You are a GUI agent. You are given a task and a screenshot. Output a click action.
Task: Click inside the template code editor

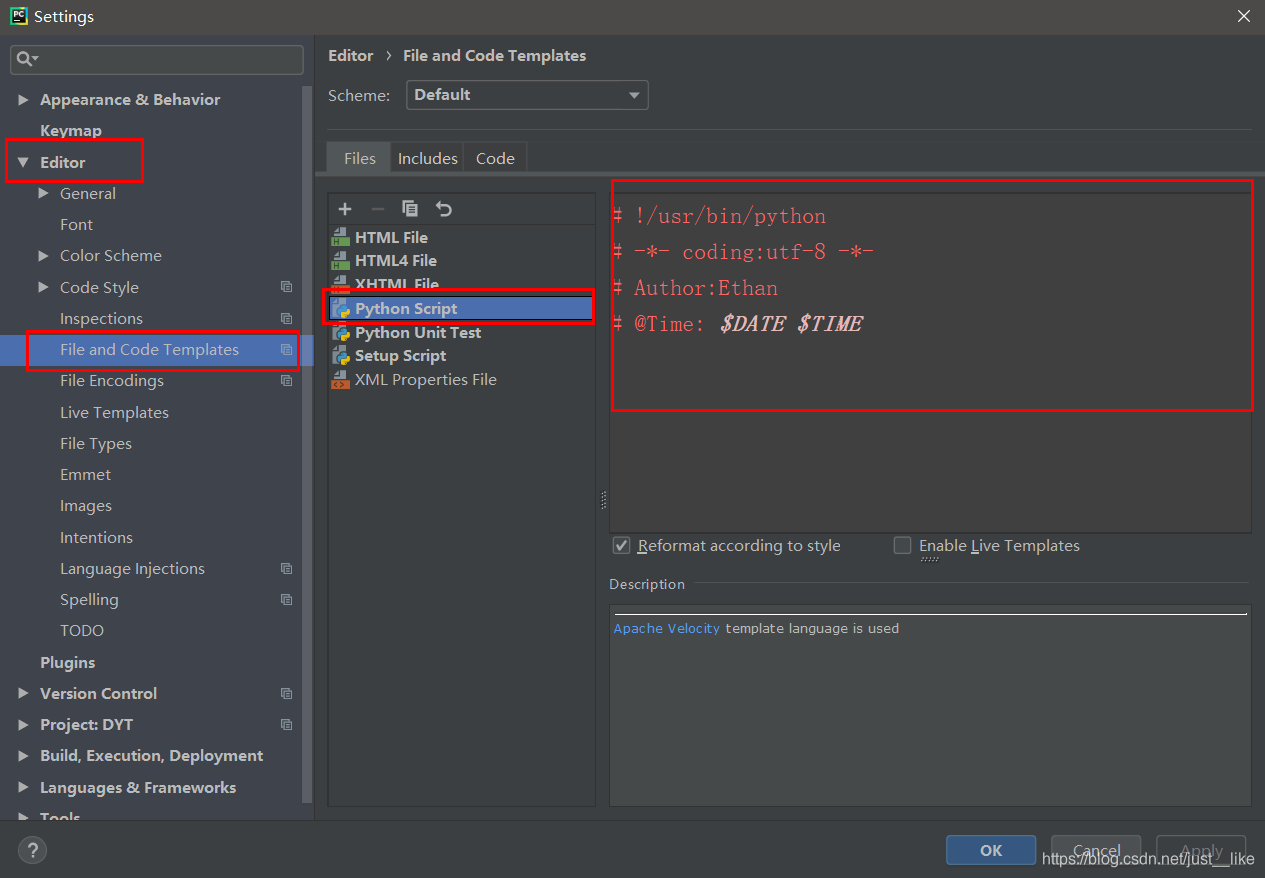930,363
